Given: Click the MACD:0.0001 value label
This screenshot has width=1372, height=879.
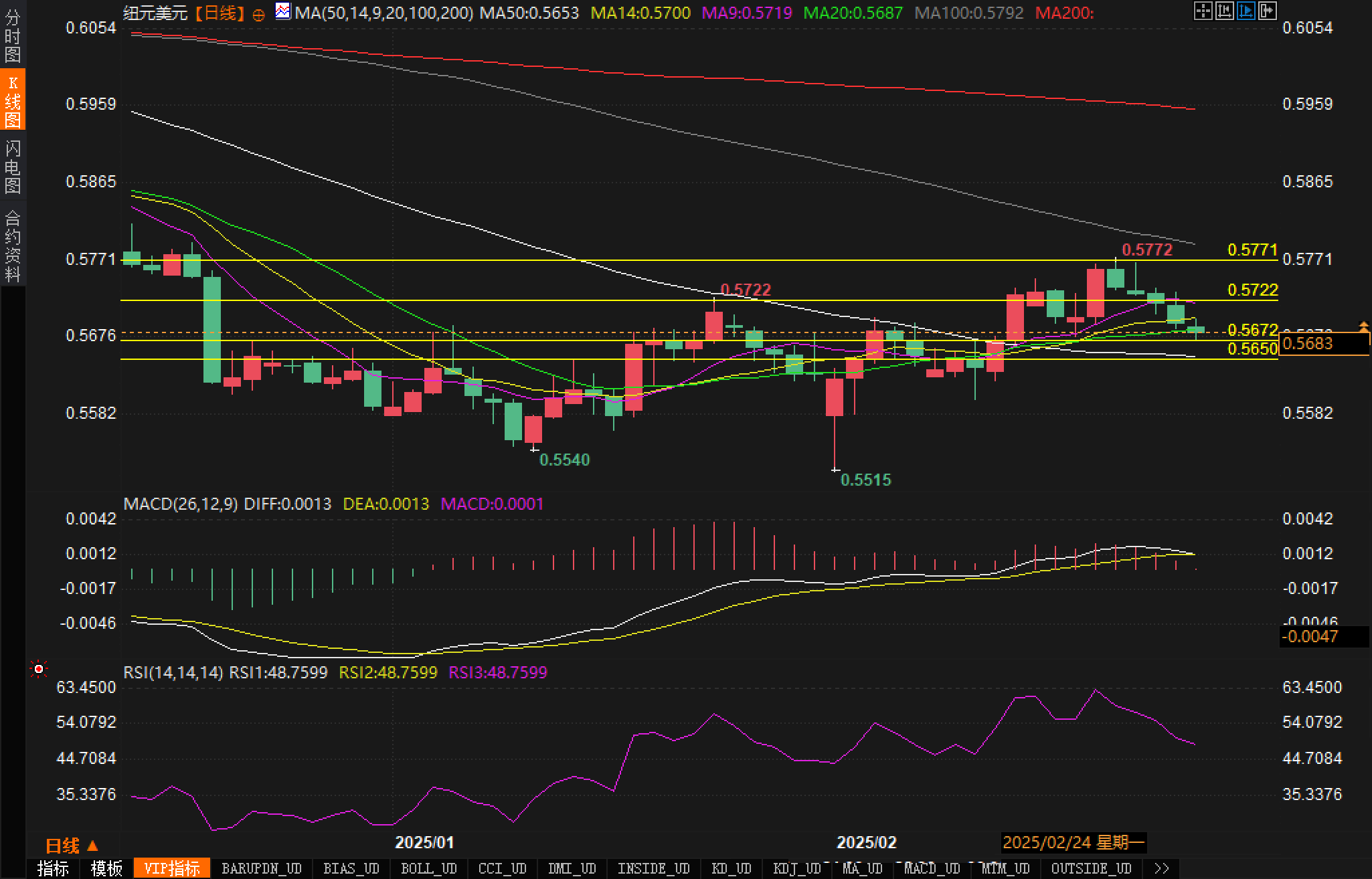Looking at the screenshot, I should tap(492, 504).
